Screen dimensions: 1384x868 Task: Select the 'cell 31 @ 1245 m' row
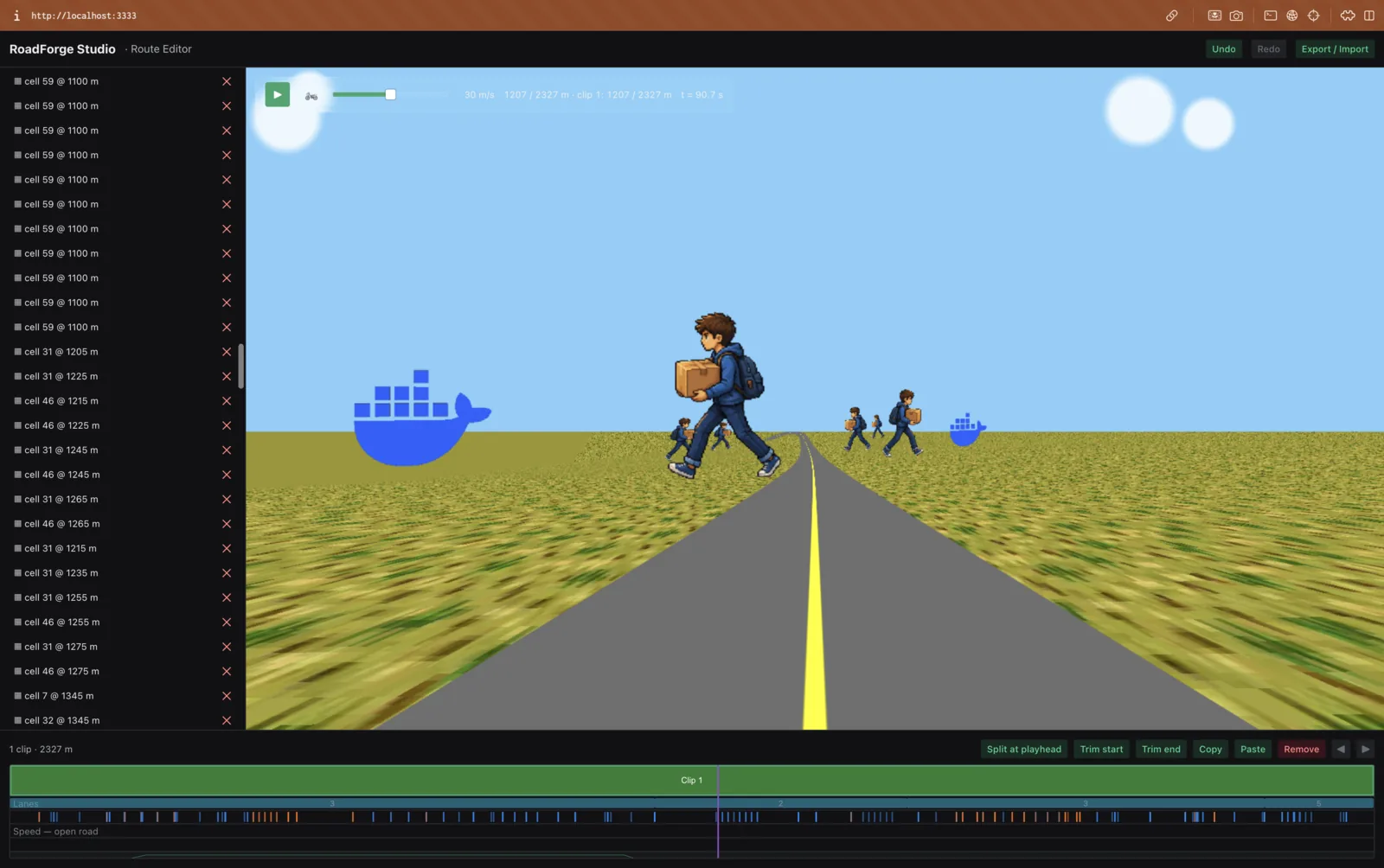(122, 450)
